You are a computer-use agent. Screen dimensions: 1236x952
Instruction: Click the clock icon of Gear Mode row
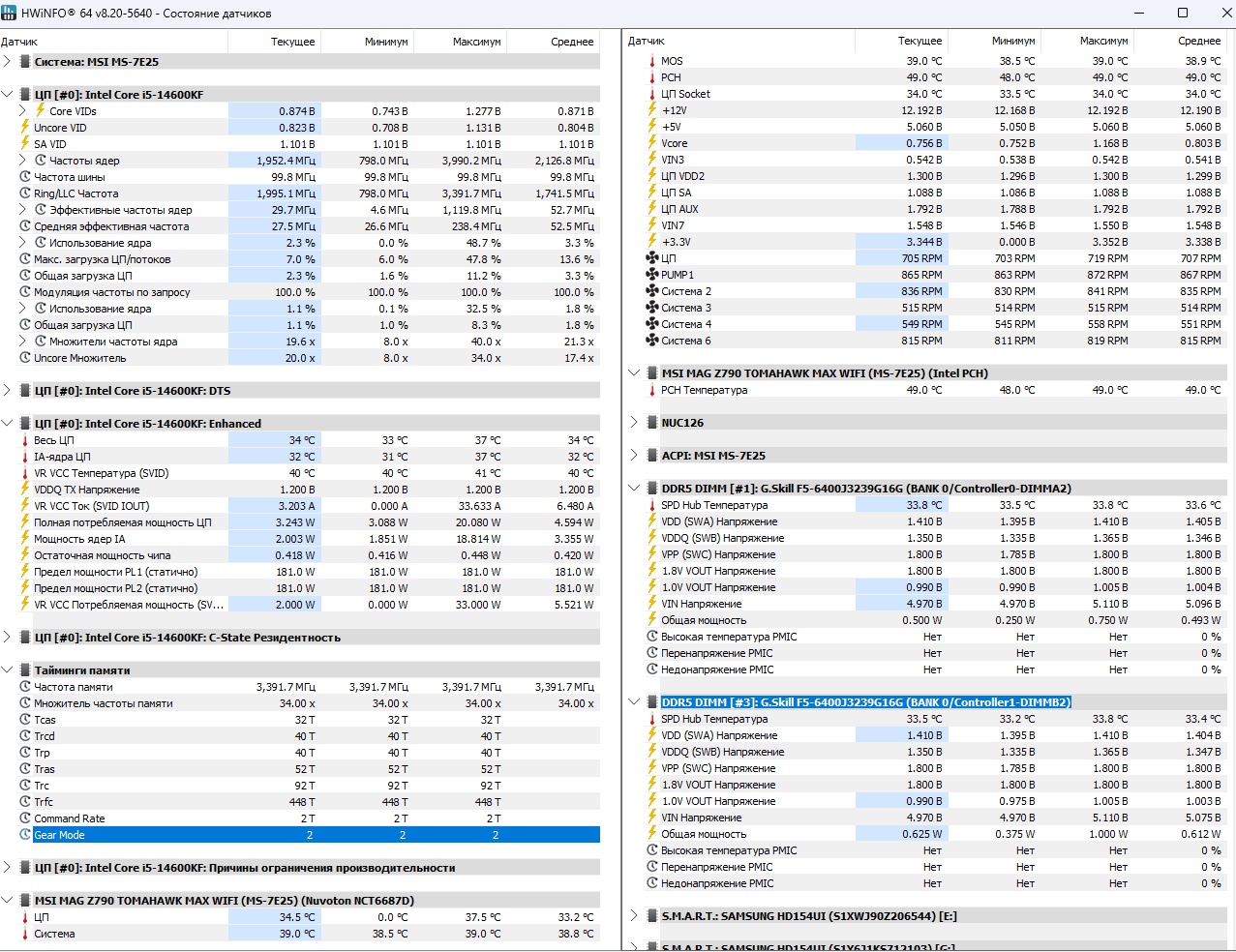tap(25, 835)
